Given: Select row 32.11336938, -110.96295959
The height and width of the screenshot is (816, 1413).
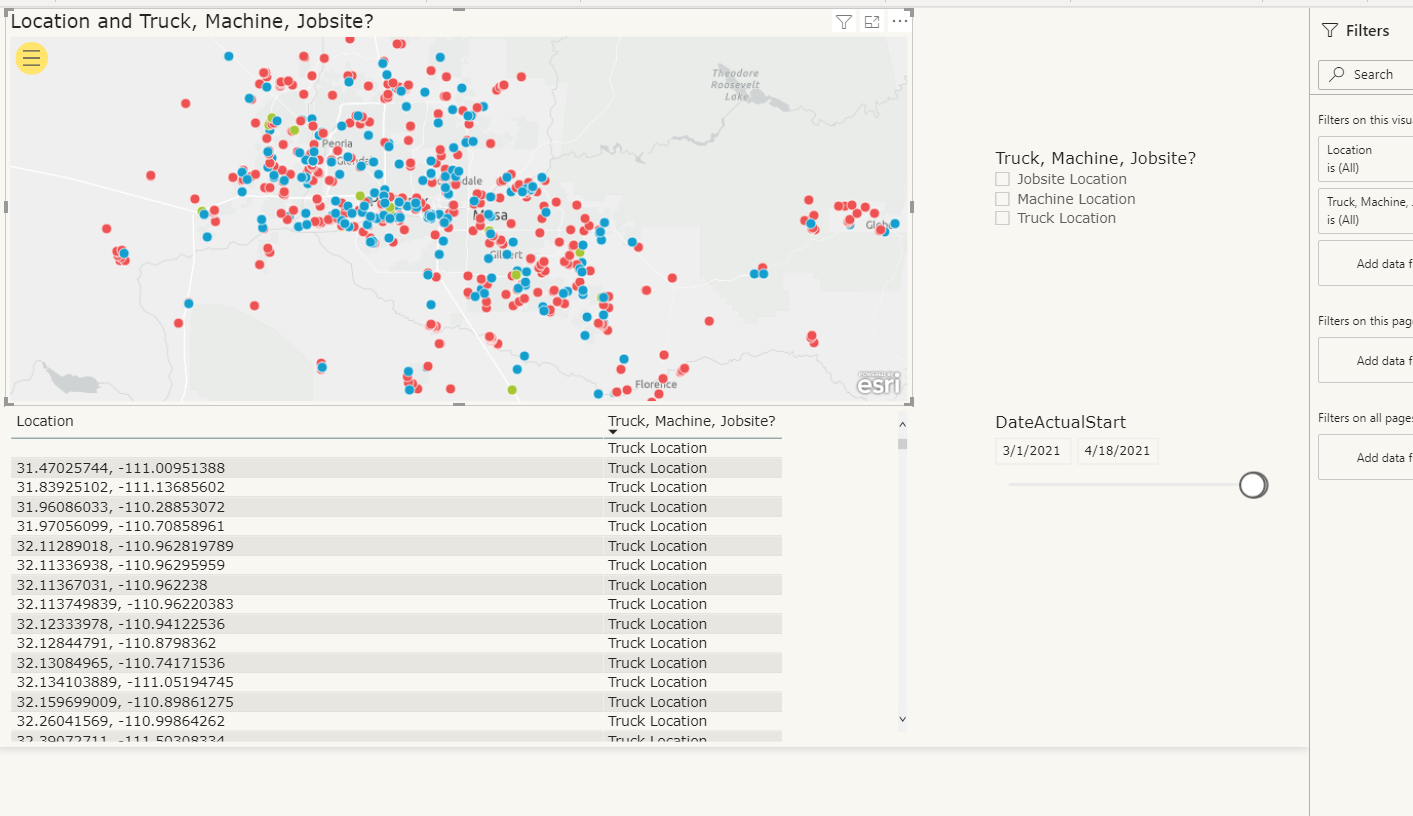Looking at the screenshot, I should 396,565.
